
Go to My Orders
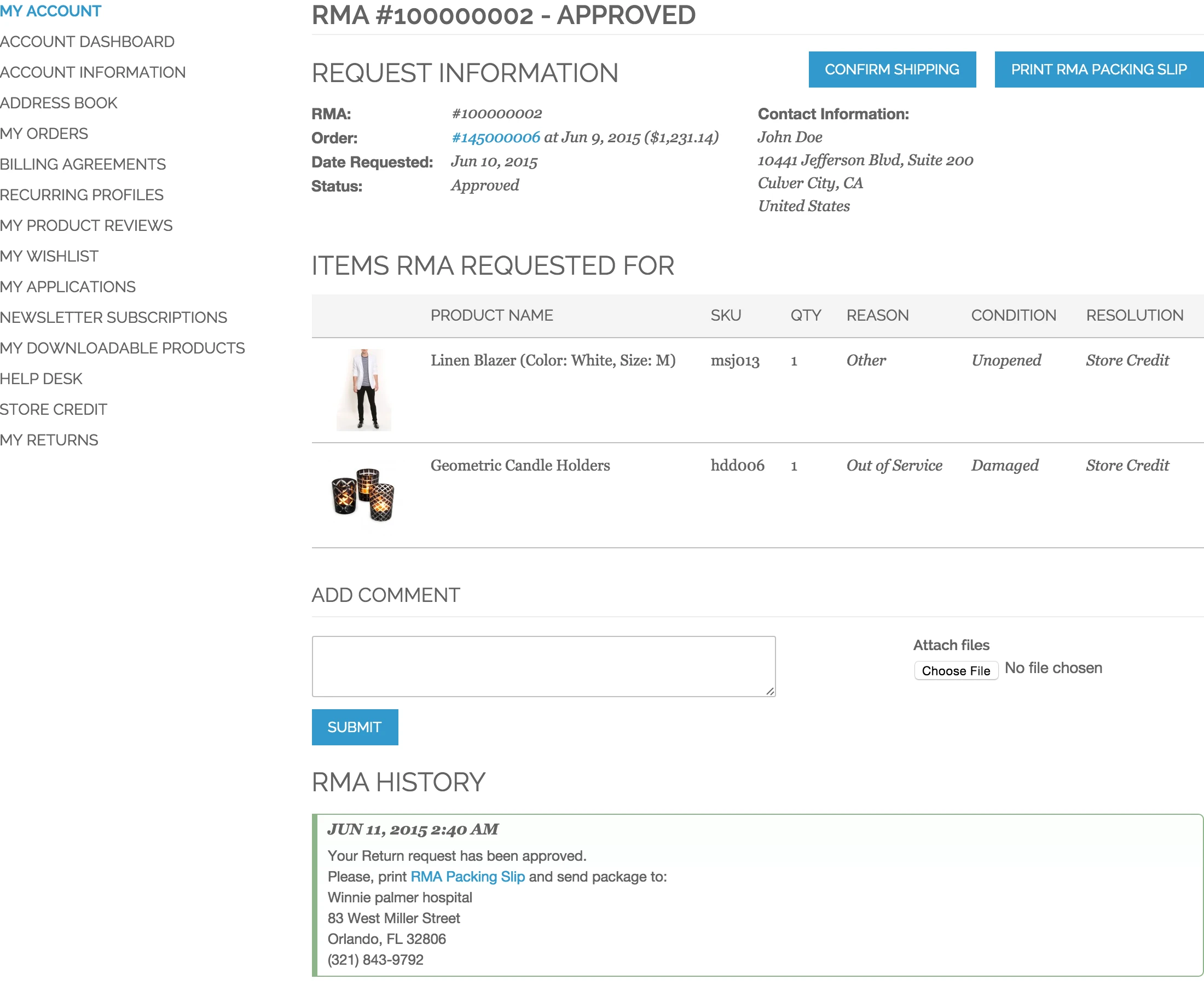pyautogui.click(x=44, y=134)
